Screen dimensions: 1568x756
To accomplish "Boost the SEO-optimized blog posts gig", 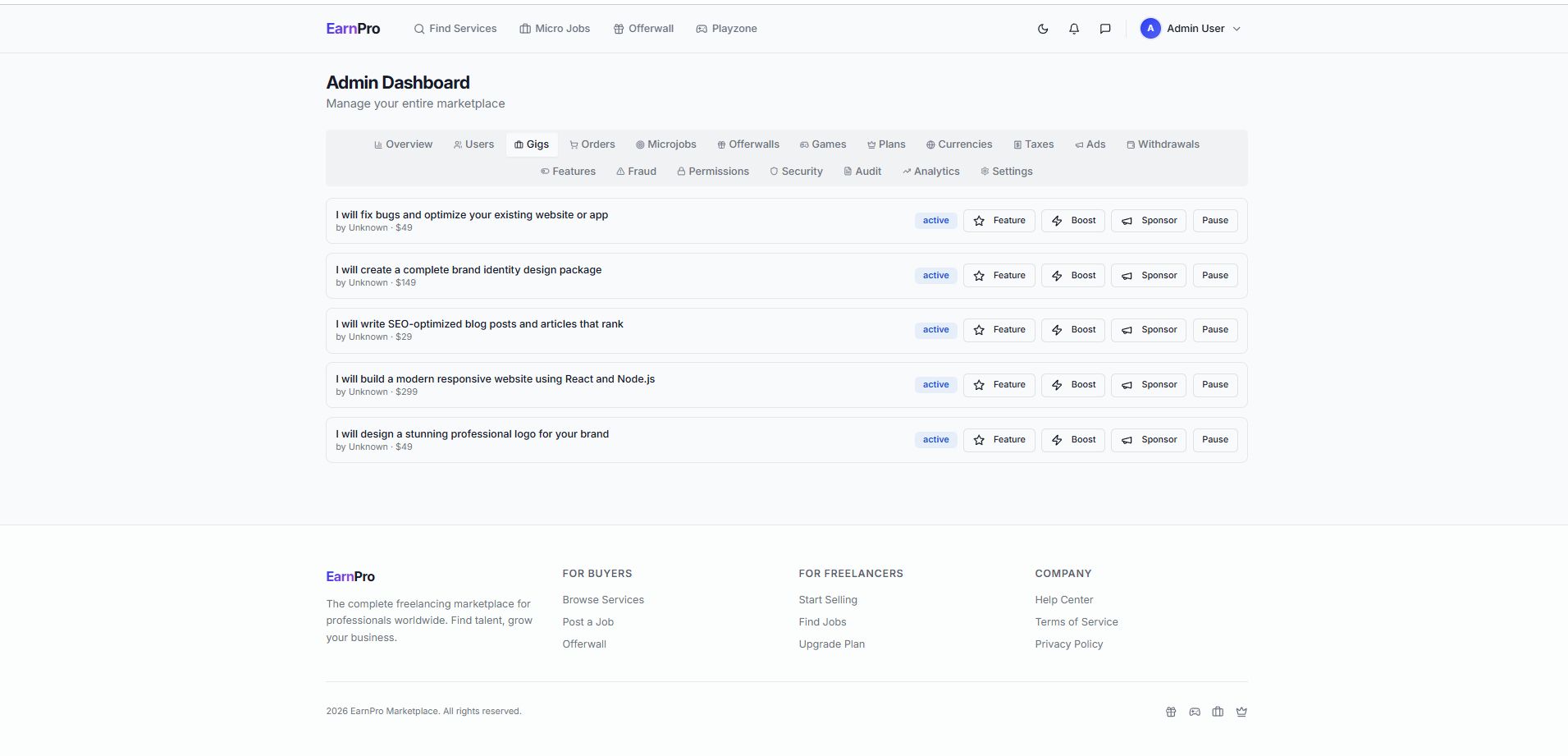I will [1074, 330].
